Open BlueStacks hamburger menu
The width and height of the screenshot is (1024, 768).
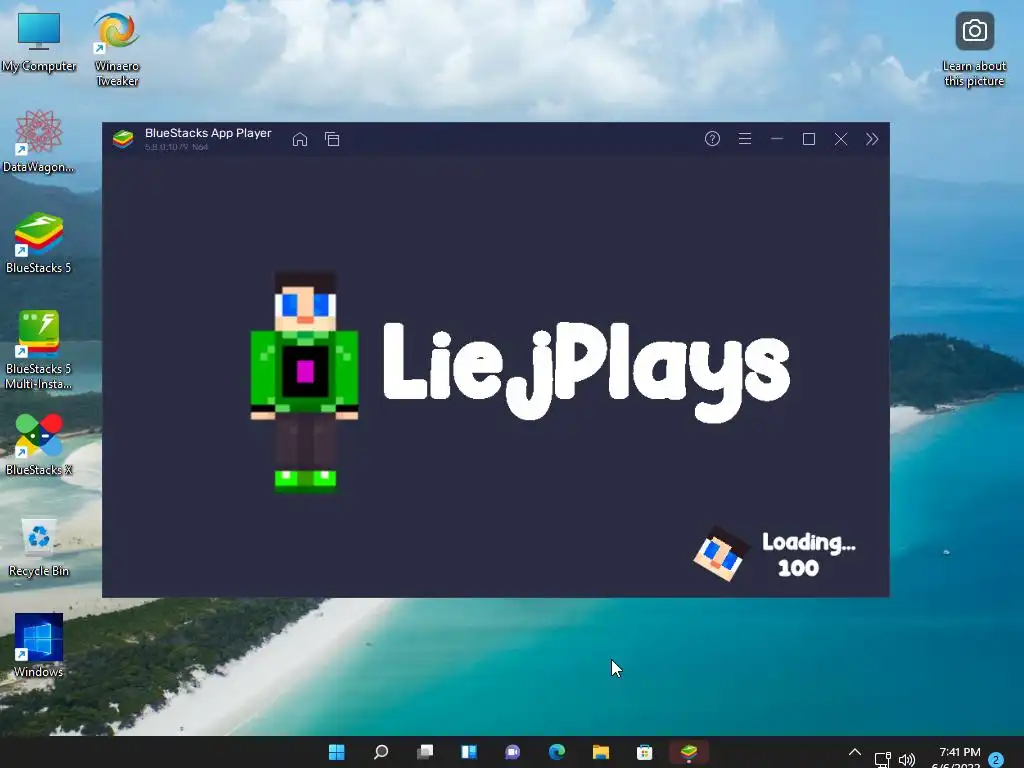pos(744,138)
